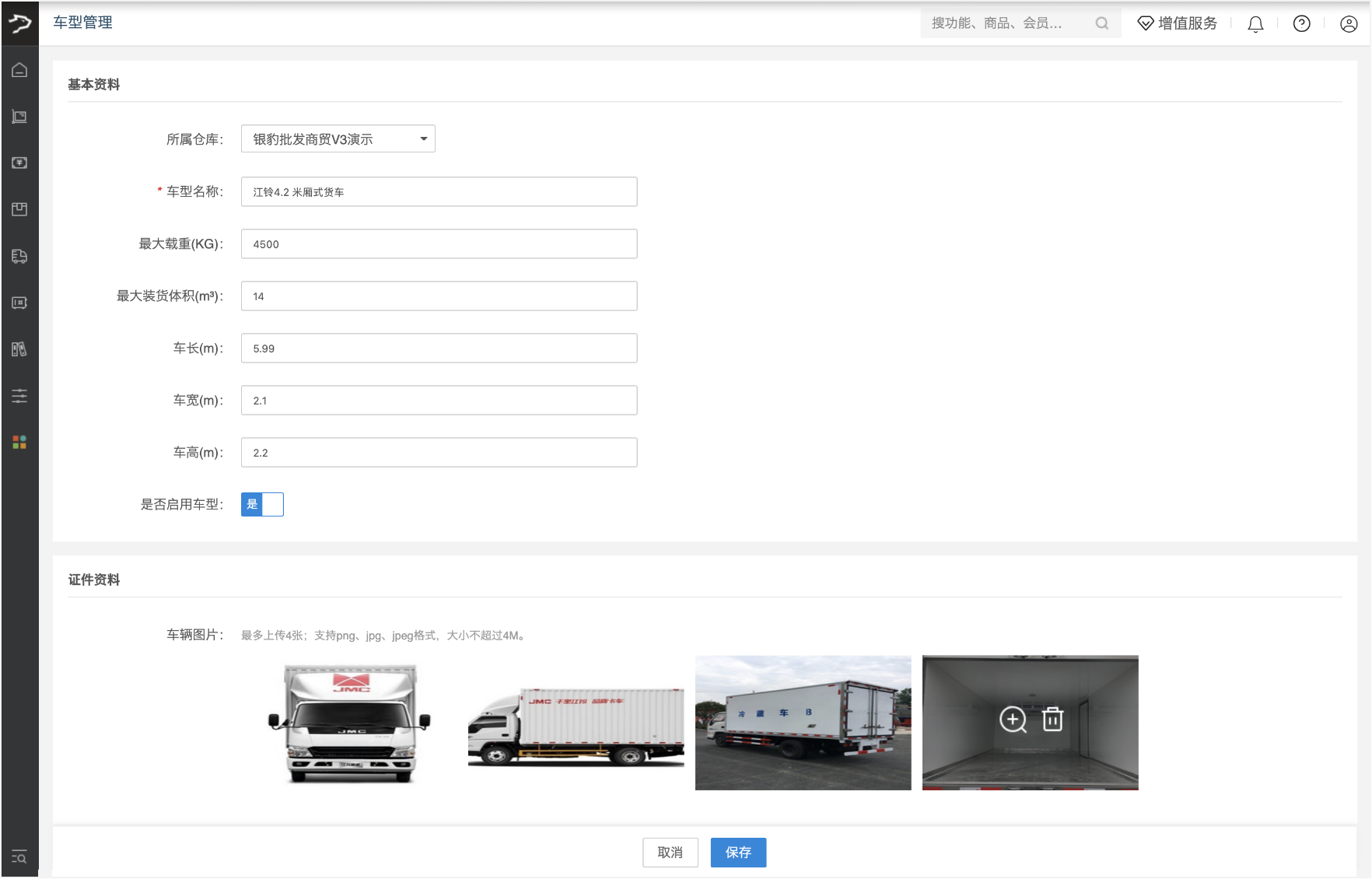This screenshot has height=879, width=1372.
Task: Toggle the 是否启用车型 switch
Action: click(262, 505)
